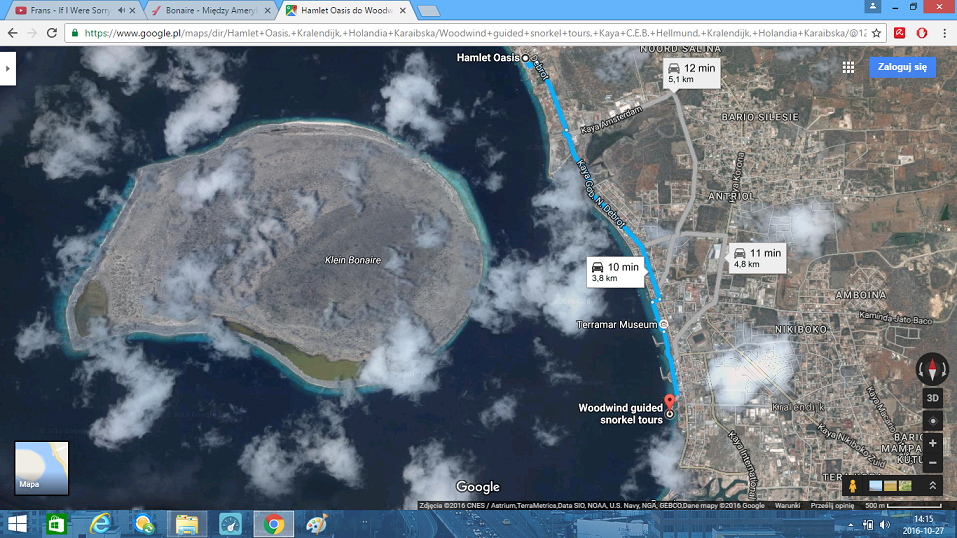The width and height of the screenshot is (957, 538).
Task: Open the Chrome menu
Action: [944, 33]
